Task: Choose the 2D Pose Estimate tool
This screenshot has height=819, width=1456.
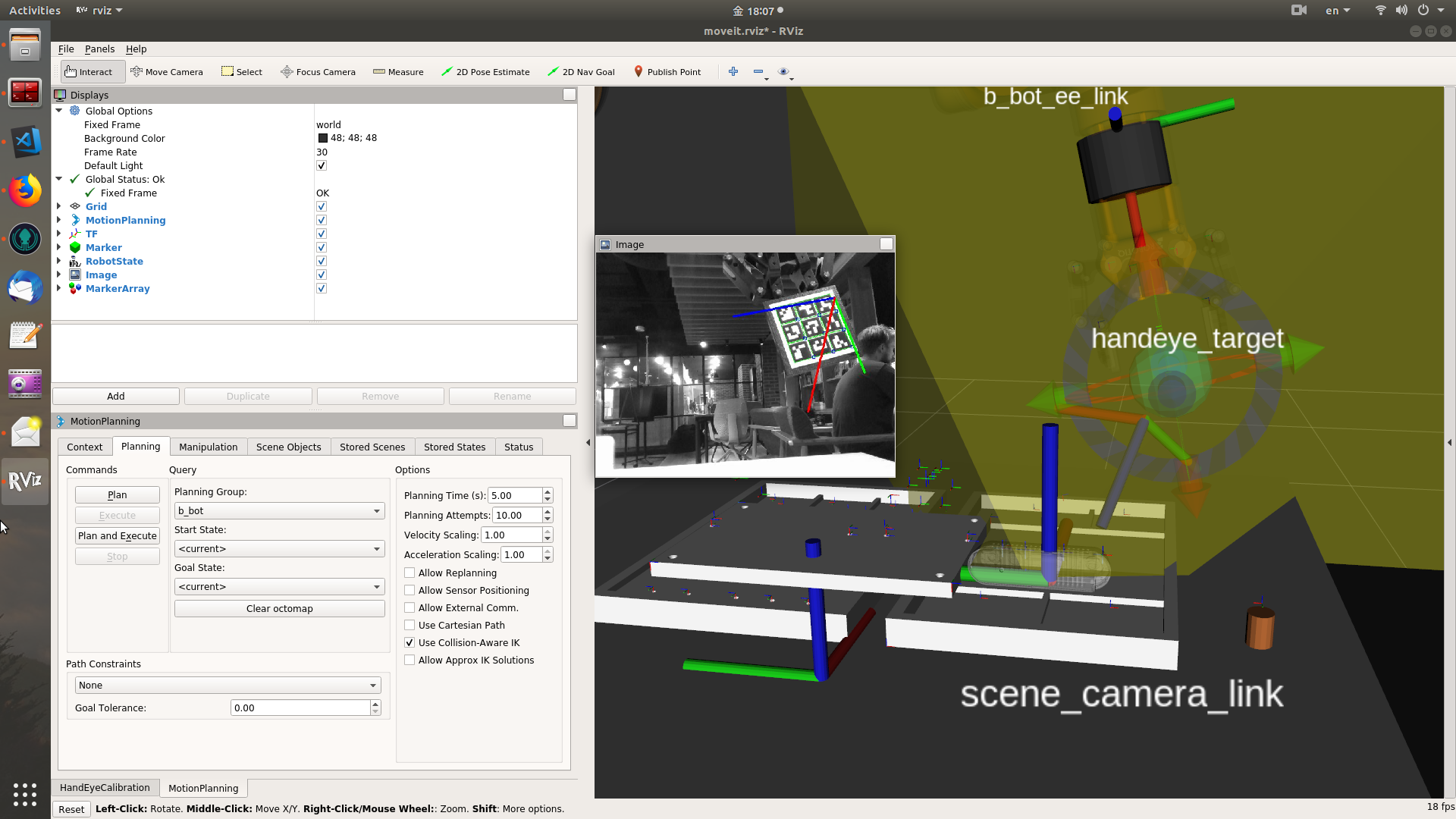Action: coord(486,71)
